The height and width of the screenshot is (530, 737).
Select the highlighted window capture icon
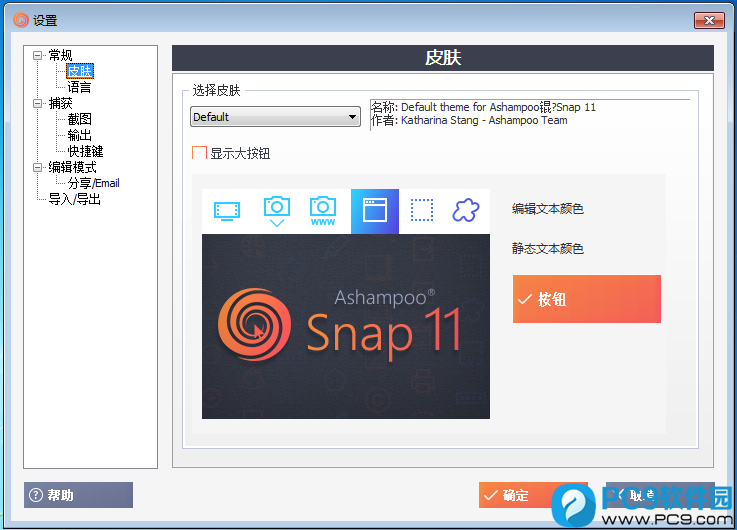[x=375, y=211]
